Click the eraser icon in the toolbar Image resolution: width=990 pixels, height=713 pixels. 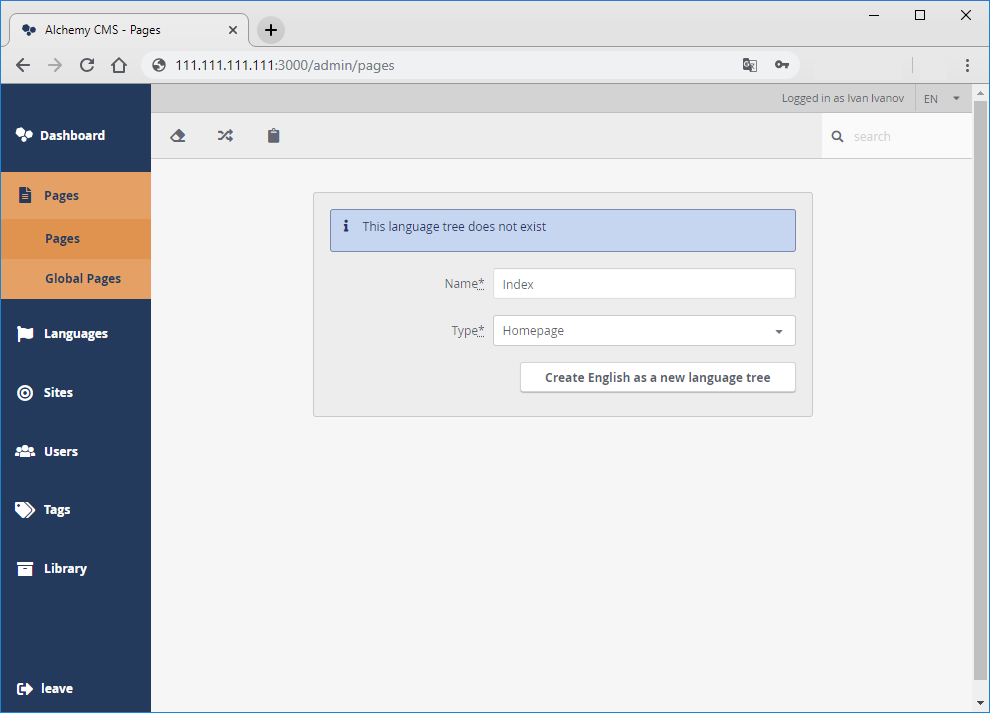pyautogui.click(x=178, y=136)
